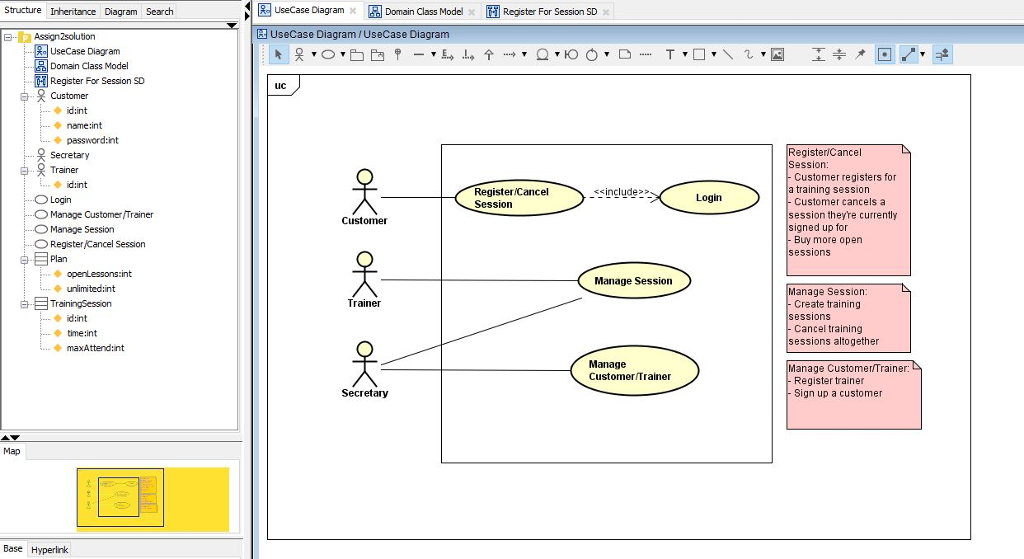The width and height of the screenshot is (1024, 559).
Task: Choose the Association line tool
Action: (x=419, y=55)
